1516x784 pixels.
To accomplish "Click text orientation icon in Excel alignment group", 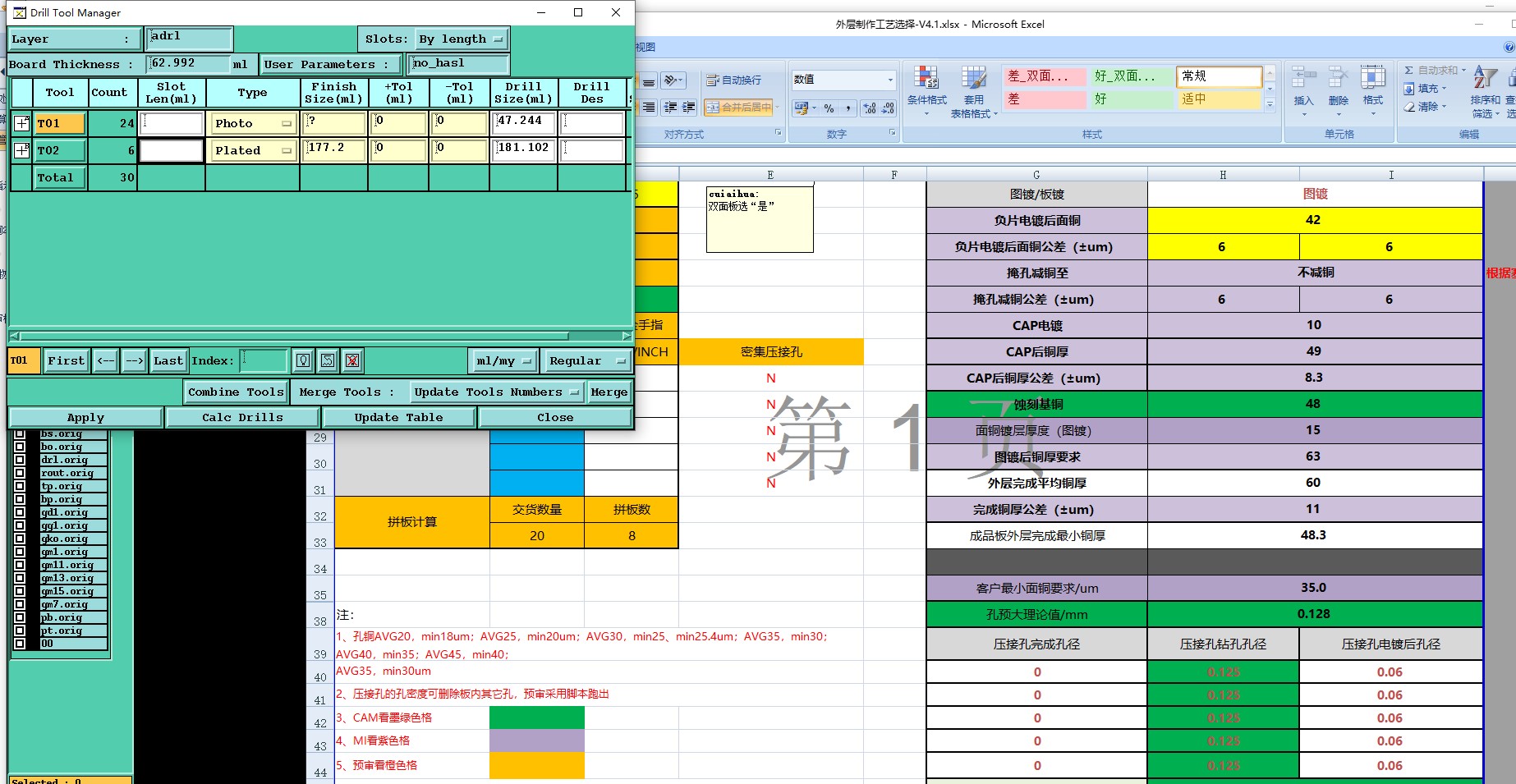I will point(673,80).
